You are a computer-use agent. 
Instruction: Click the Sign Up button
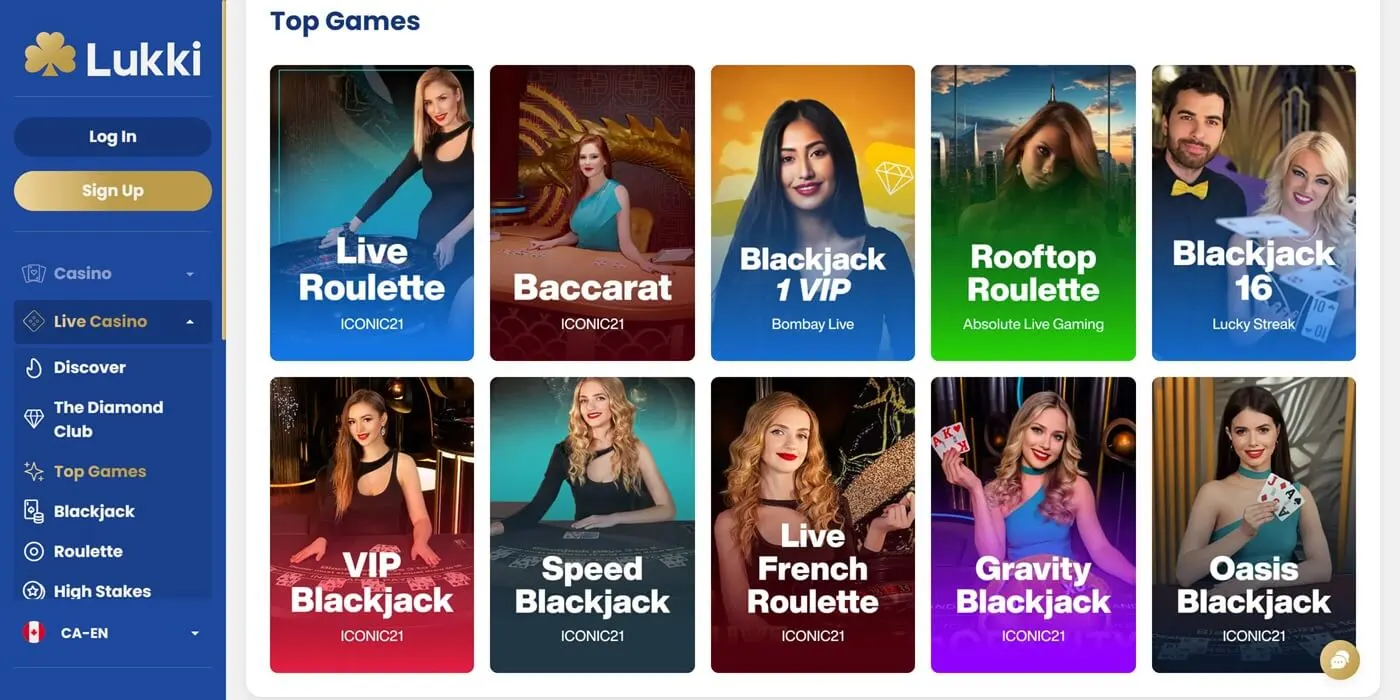click(x=113, y=191)
